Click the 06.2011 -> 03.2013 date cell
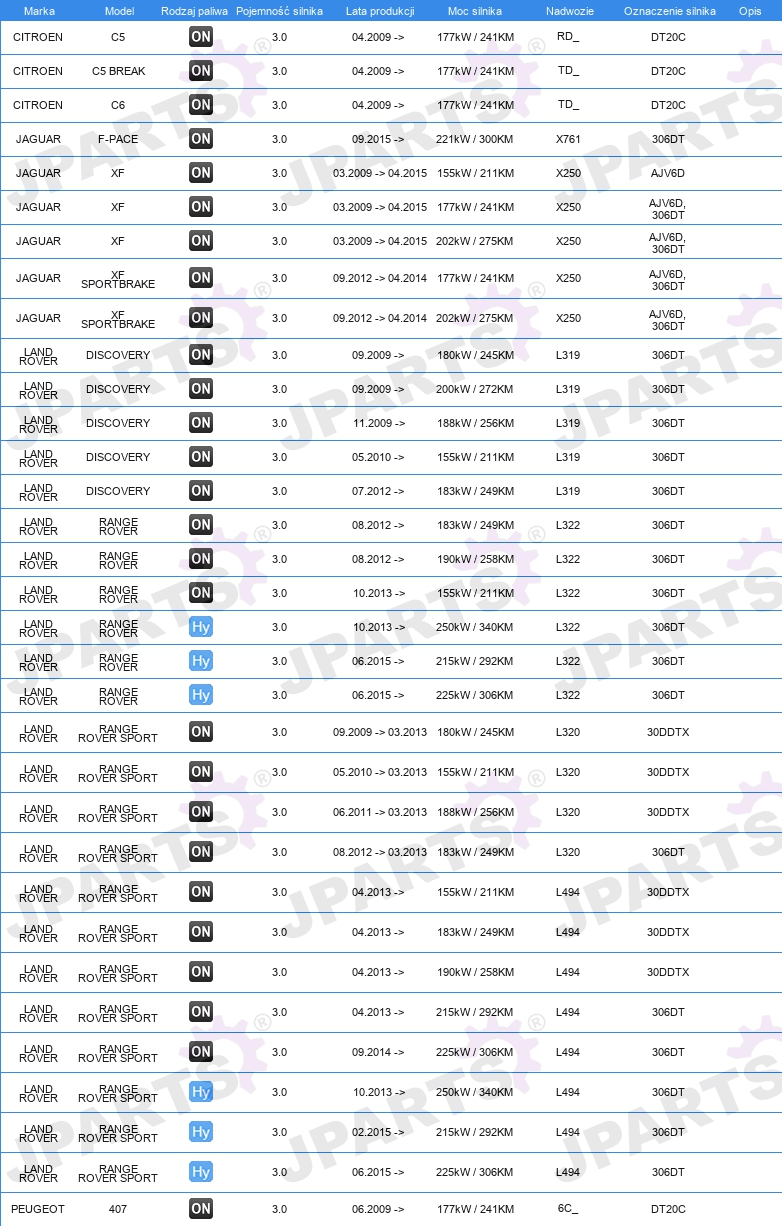 coord(380,812)
